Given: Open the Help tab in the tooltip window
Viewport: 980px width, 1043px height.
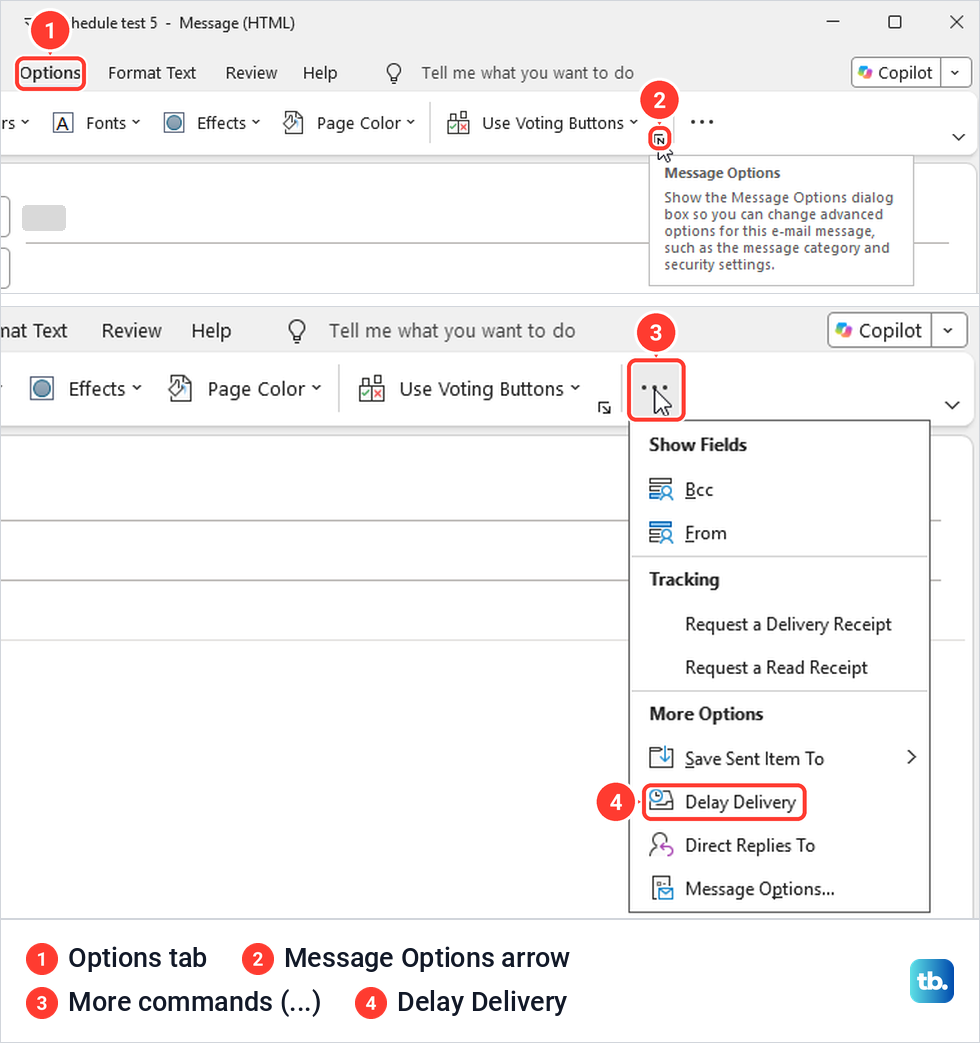Looking at the screenshot, I should click(x=320, y=73).
